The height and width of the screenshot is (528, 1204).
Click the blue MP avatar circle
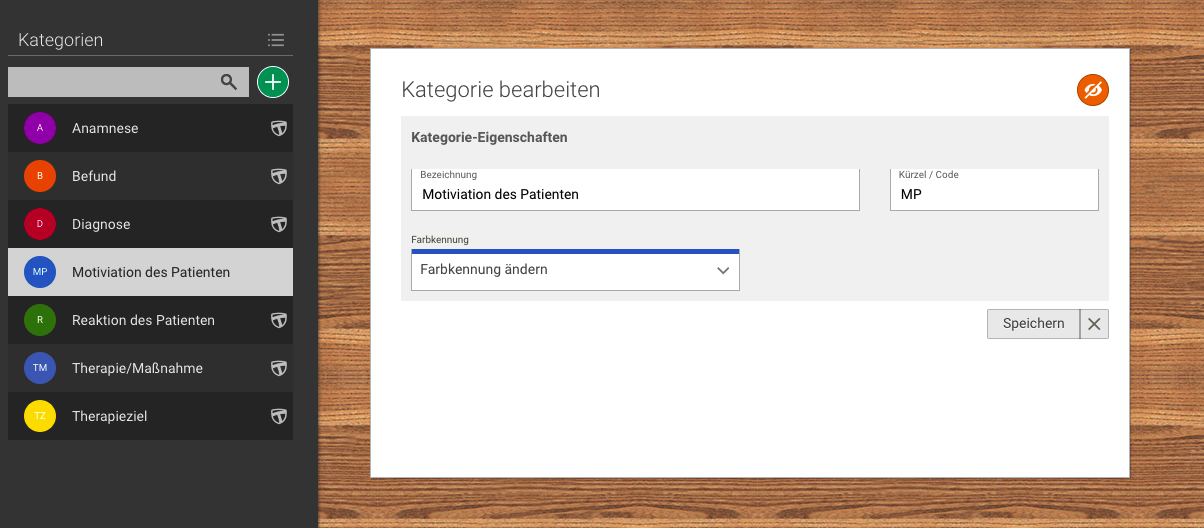tap(40, 272)
